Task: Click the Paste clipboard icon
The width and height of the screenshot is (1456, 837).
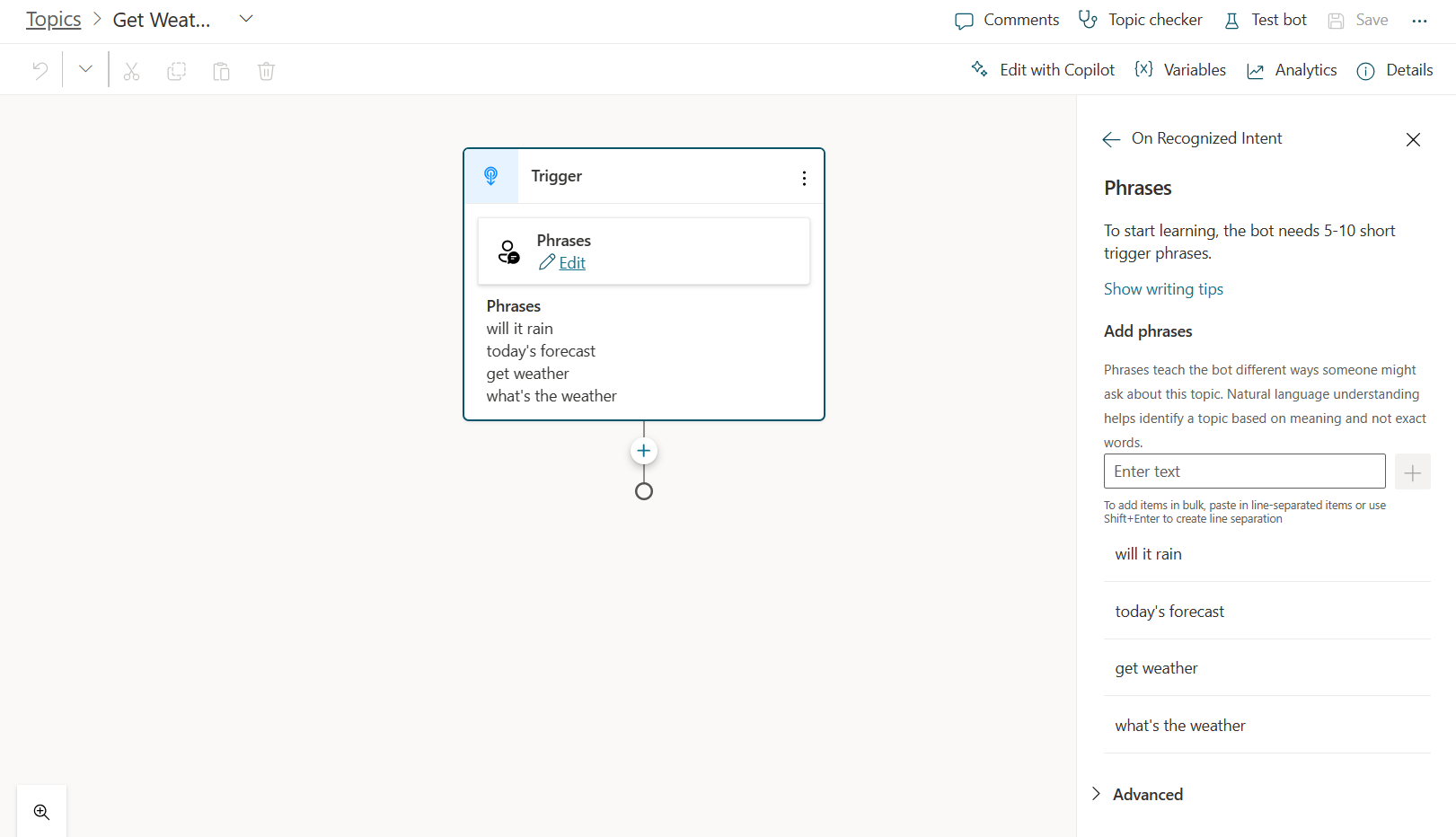Action: coord(221,71)
